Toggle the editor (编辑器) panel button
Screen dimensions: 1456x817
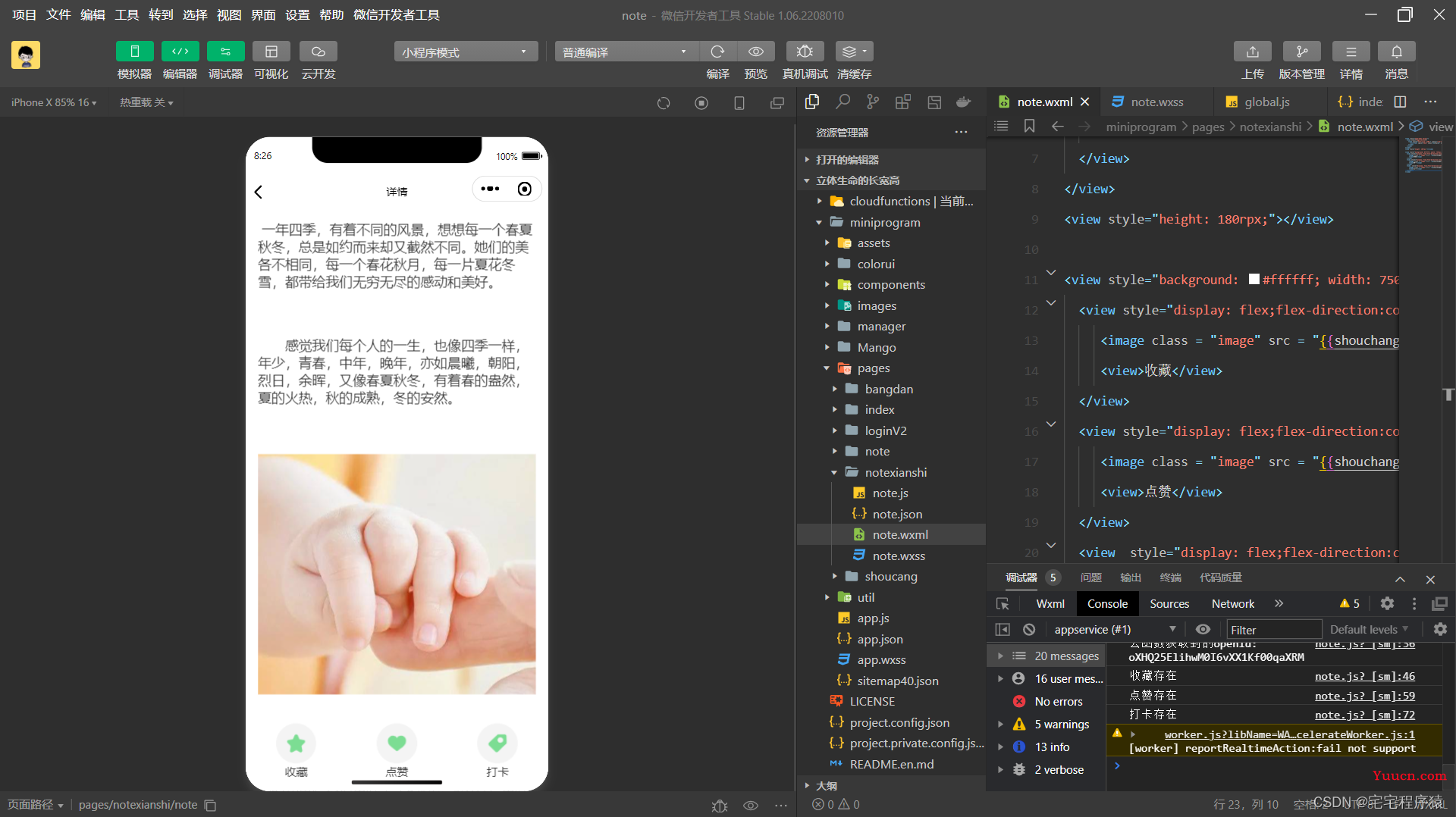180,52
